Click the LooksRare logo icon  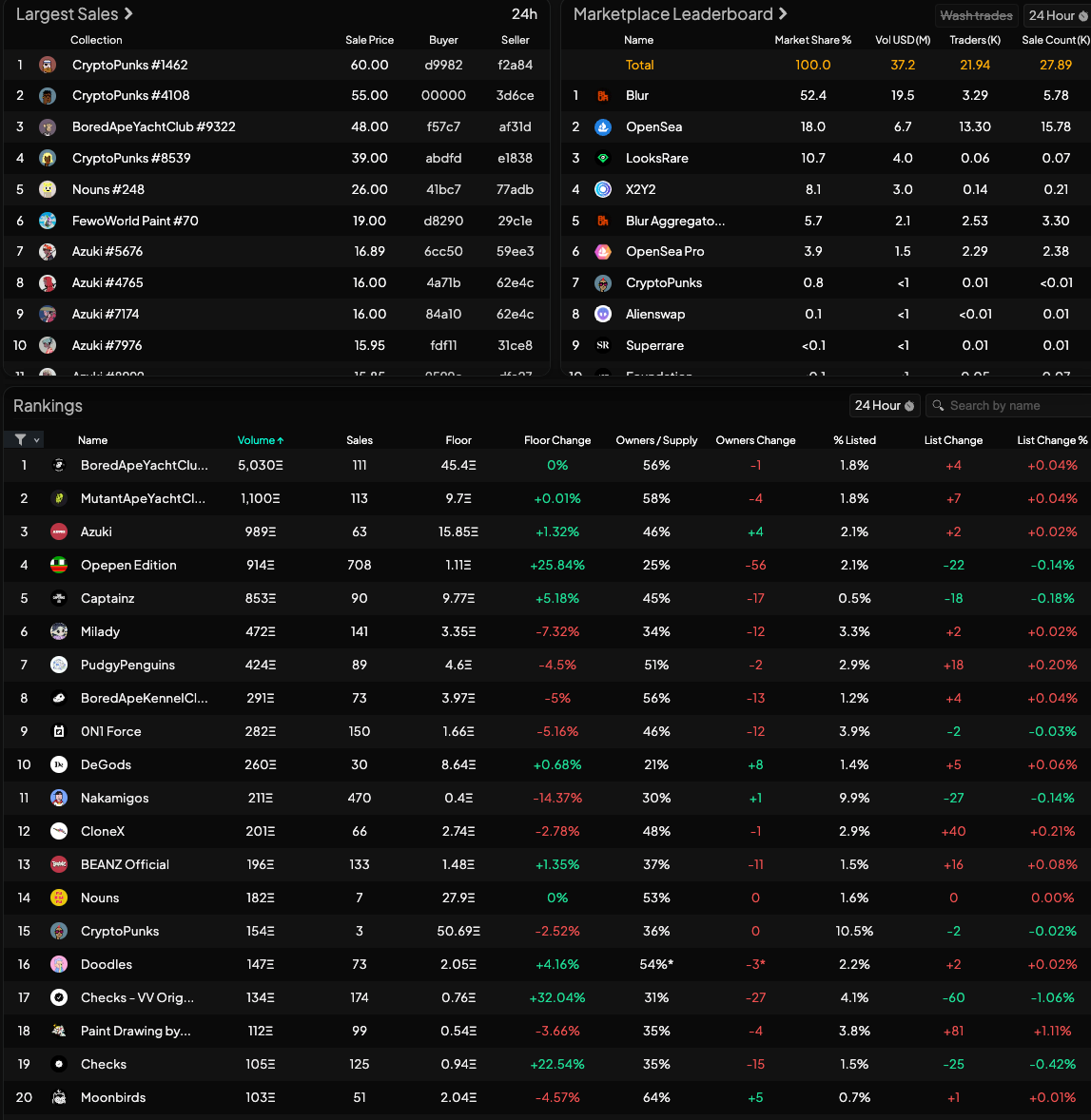[x=603, y=158]
